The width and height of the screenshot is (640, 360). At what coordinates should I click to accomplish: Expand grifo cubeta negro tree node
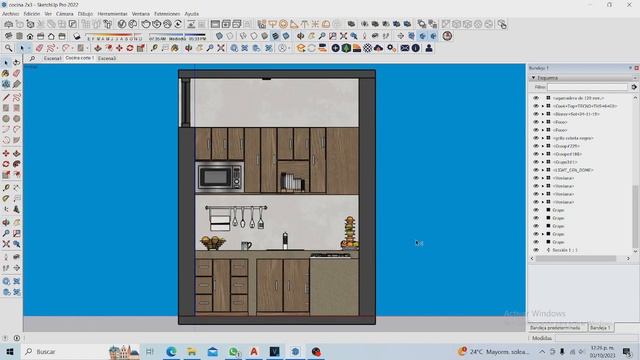[x=543, y=138]
